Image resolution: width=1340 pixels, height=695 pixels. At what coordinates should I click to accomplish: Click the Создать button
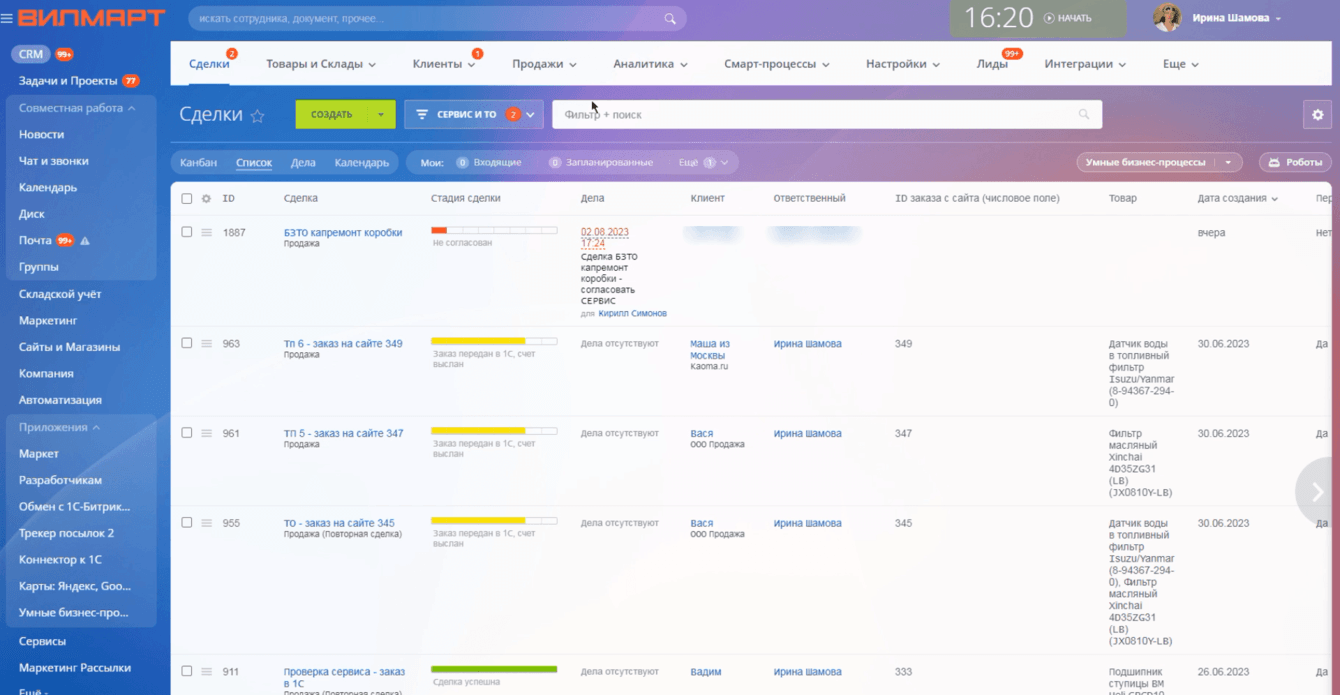pos(331,115)
